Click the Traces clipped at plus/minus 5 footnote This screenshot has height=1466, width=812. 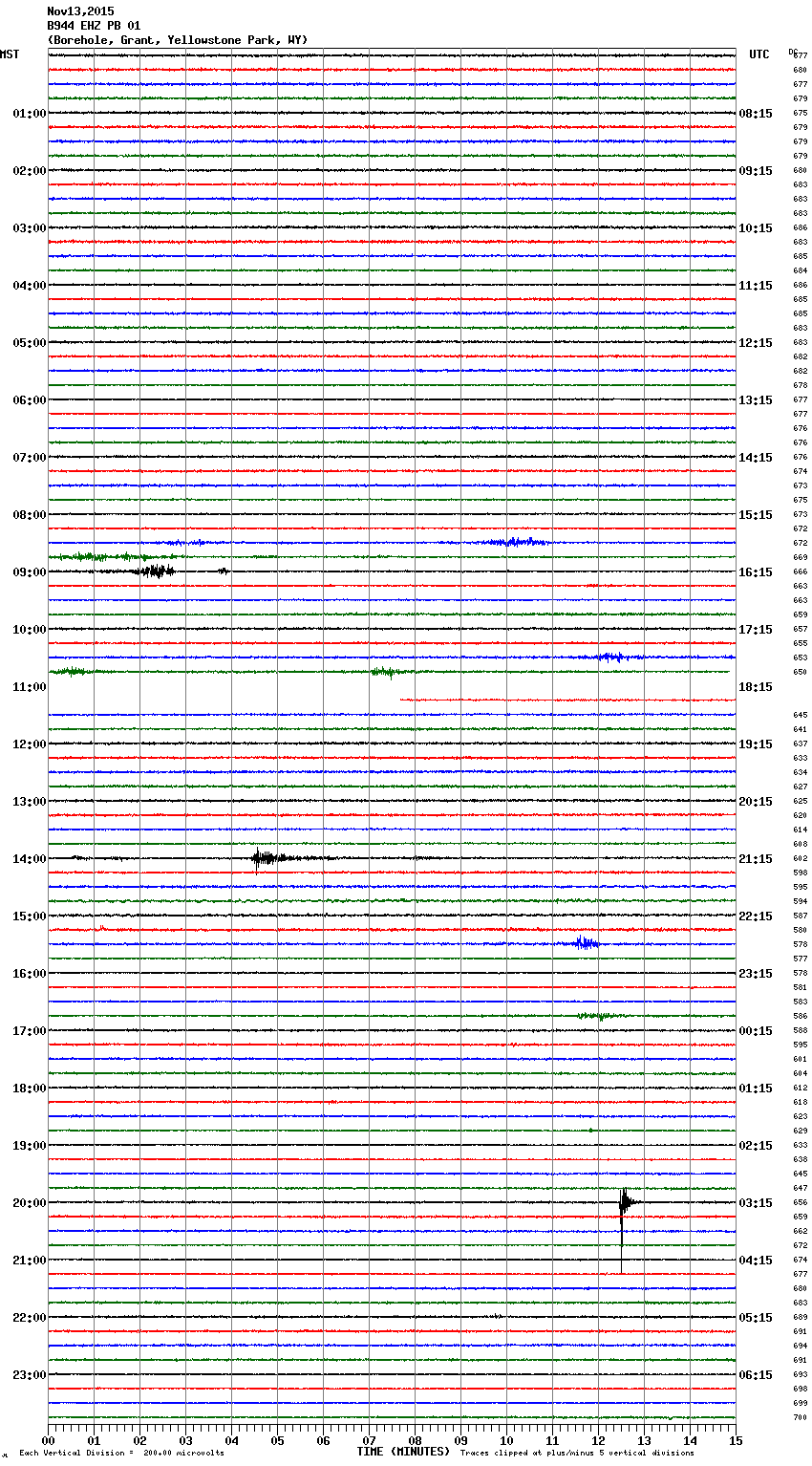[577, 1454]
